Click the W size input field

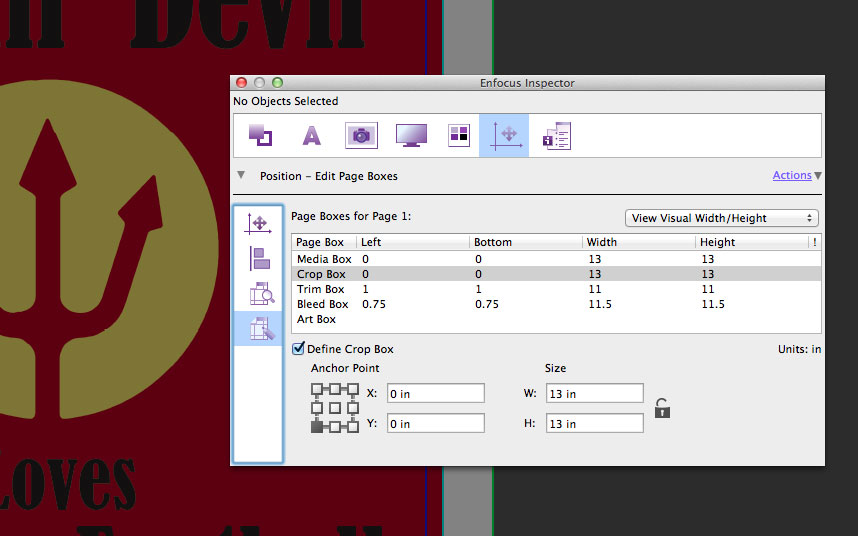594,393
